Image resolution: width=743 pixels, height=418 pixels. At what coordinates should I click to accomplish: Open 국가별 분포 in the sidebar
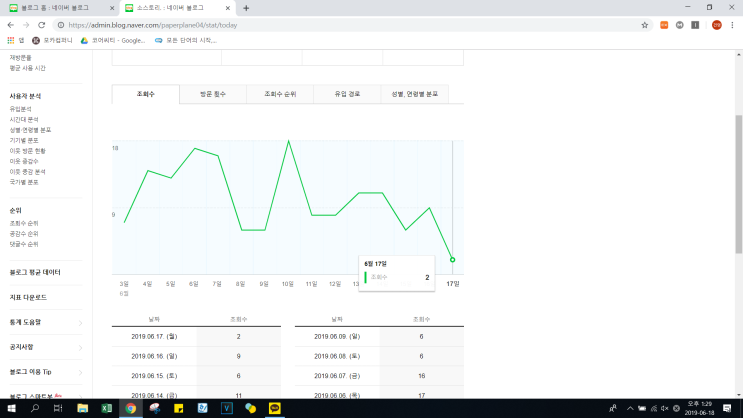(x=24, y=182)
